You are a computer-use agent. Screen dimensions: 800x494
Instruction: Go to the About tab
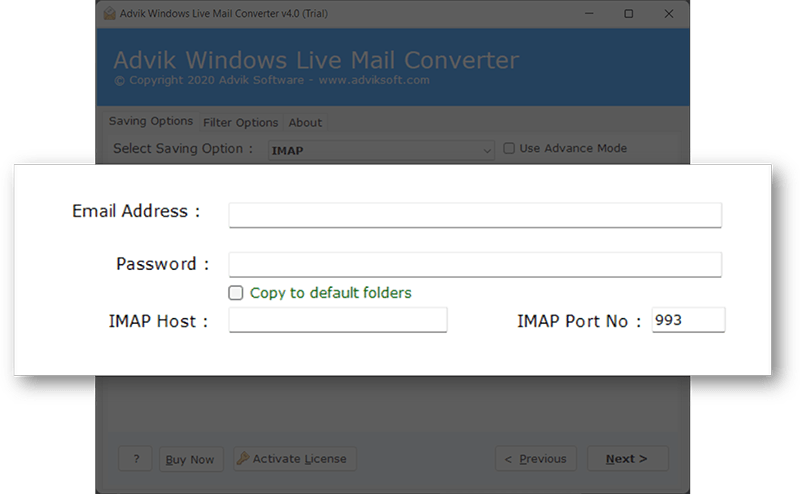coord(305,122)
